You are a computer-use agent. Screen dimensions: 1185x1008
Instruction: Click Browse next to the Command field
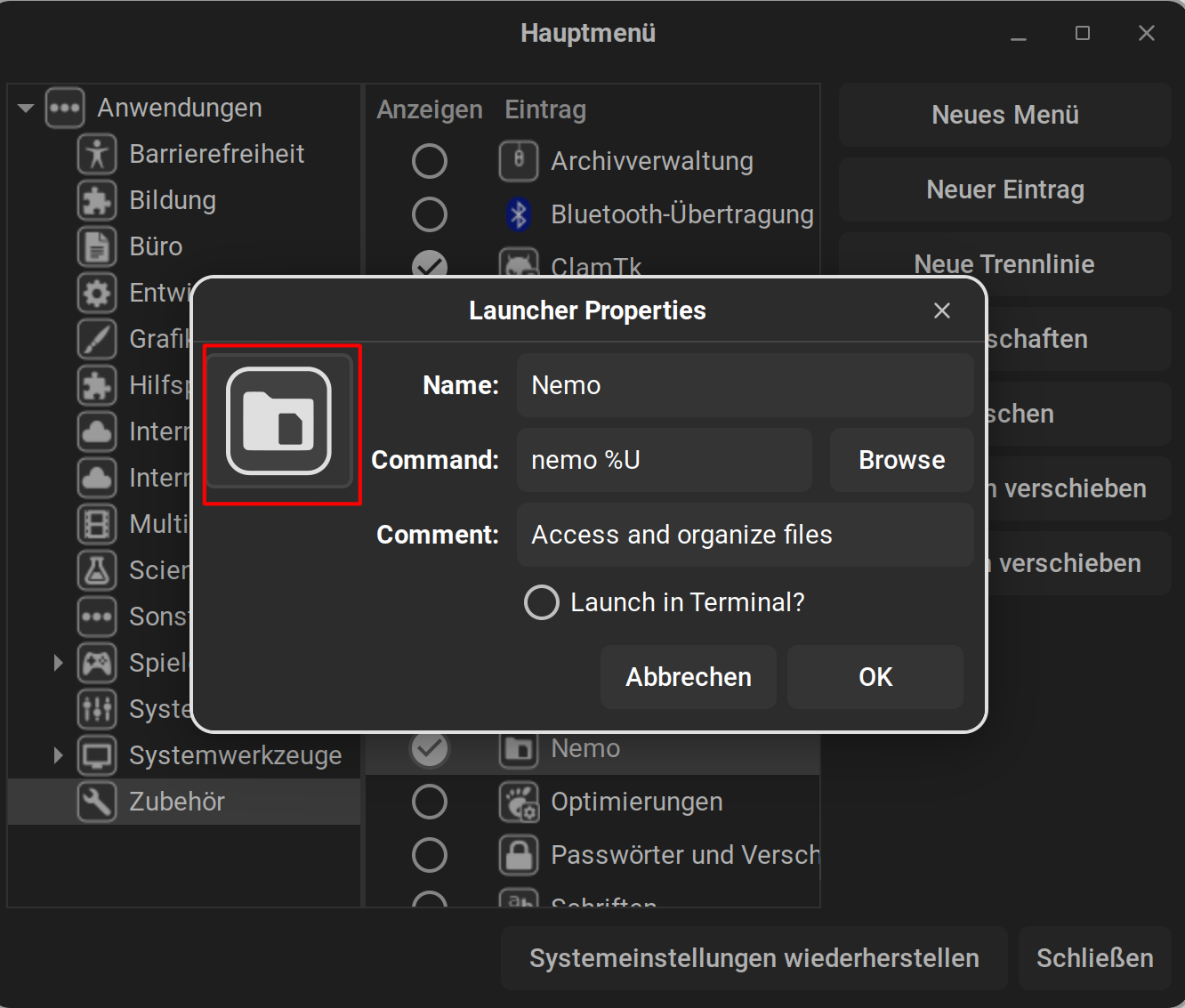pos(902,460)
